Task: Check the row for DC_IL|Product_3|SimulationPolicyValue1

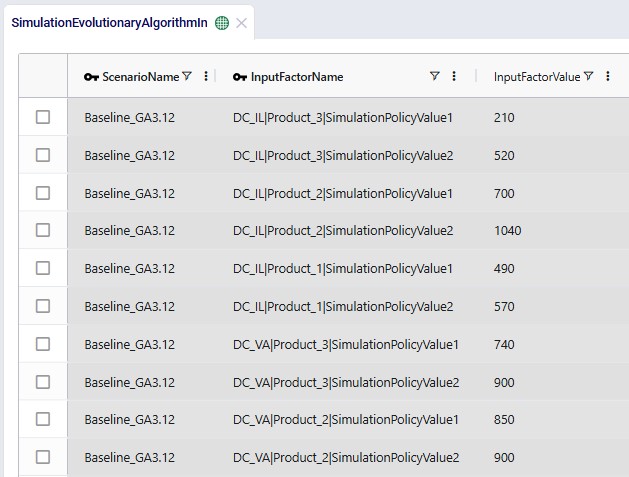Action: 43,117
